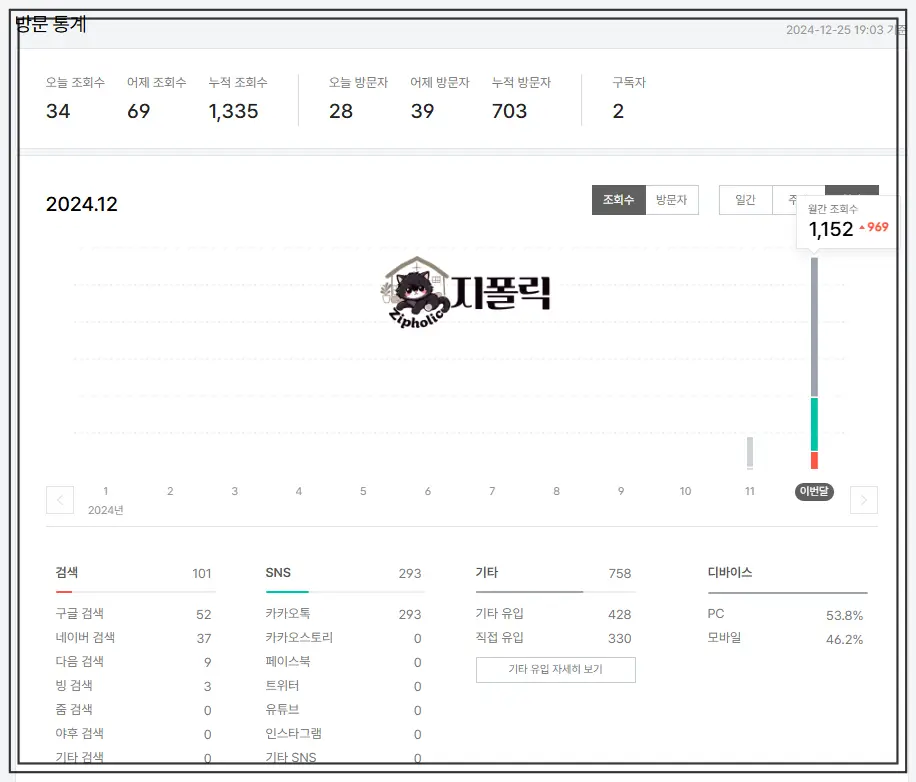Select the 조회수 chart view button

point(619,199)
